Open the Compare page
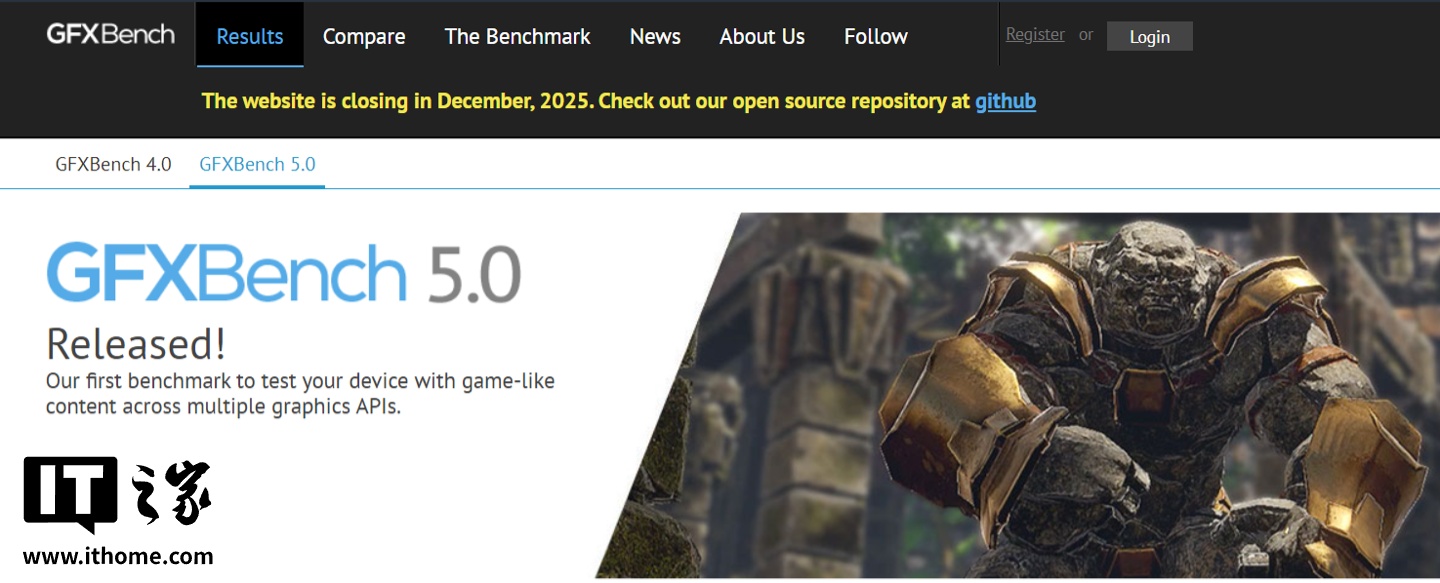Screen dimensions: 1440x583 pyautogui.click(x=364, y=36)
